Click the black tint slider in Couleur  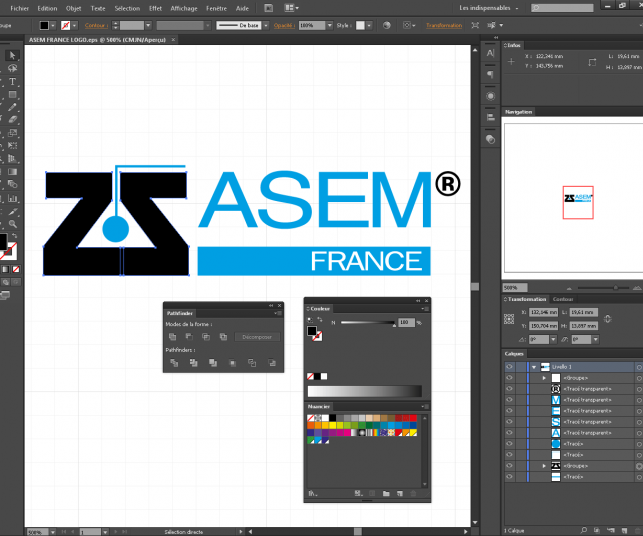coord(368,323)
